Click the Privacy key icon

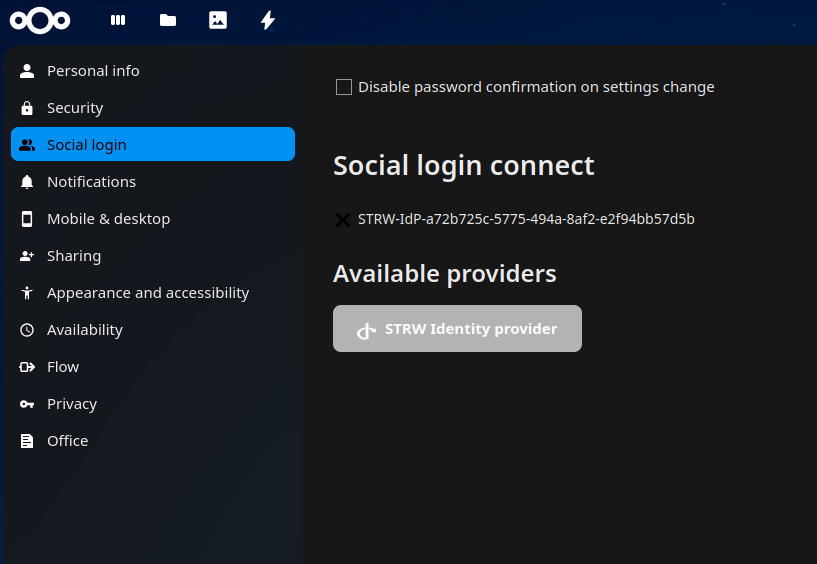point(27,404)
